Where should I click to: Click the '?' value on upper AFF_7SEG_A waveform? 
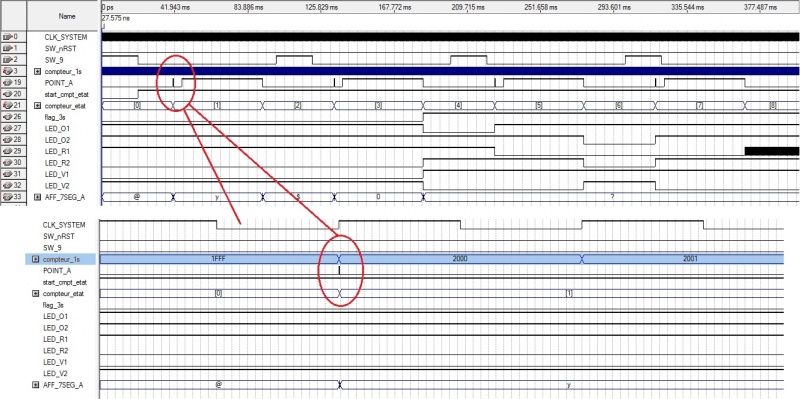click(612, 197)
